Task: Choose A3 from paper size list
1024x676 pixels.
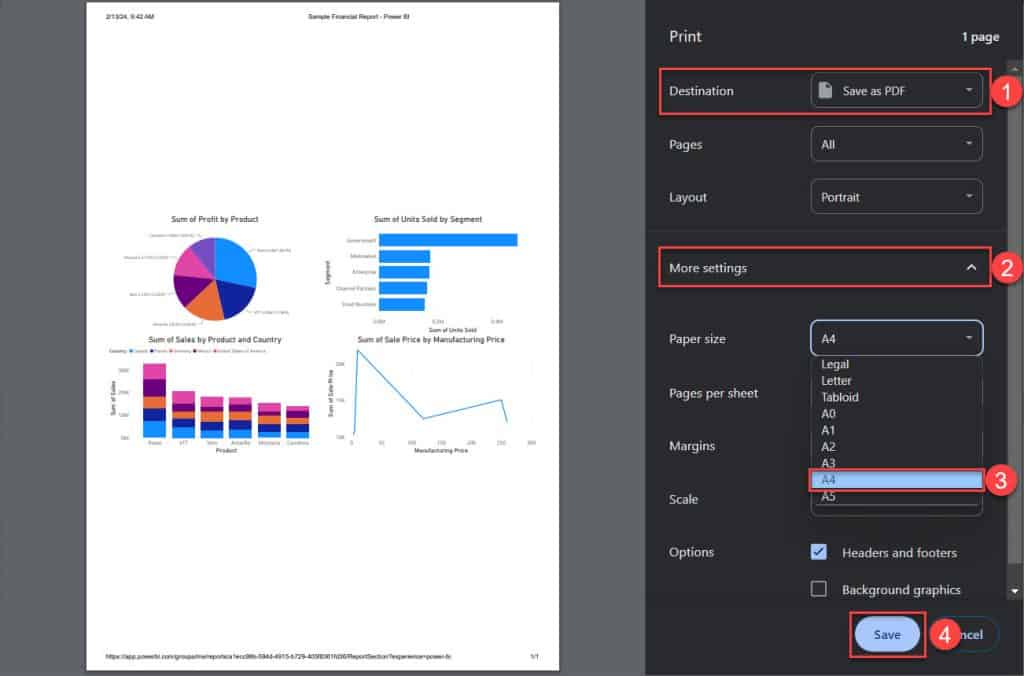Action: point(896,462)
